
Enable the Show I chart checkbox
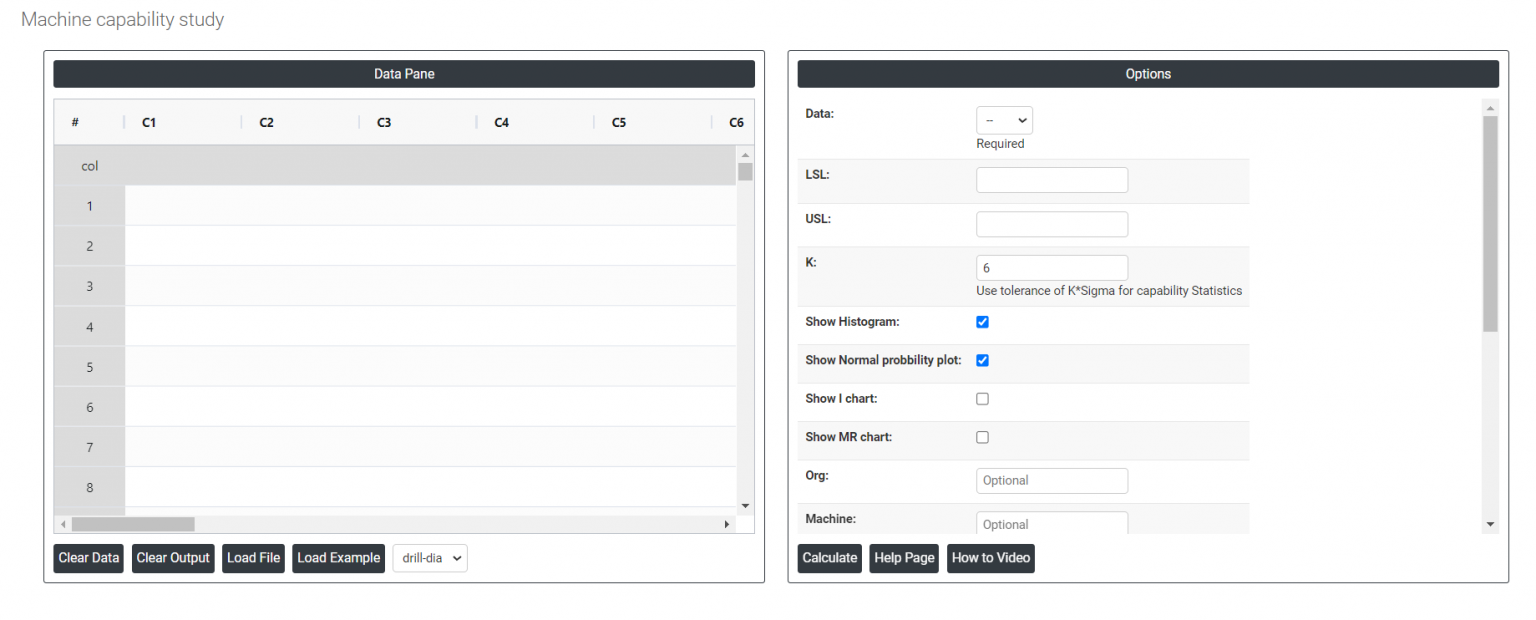[982, 399]
